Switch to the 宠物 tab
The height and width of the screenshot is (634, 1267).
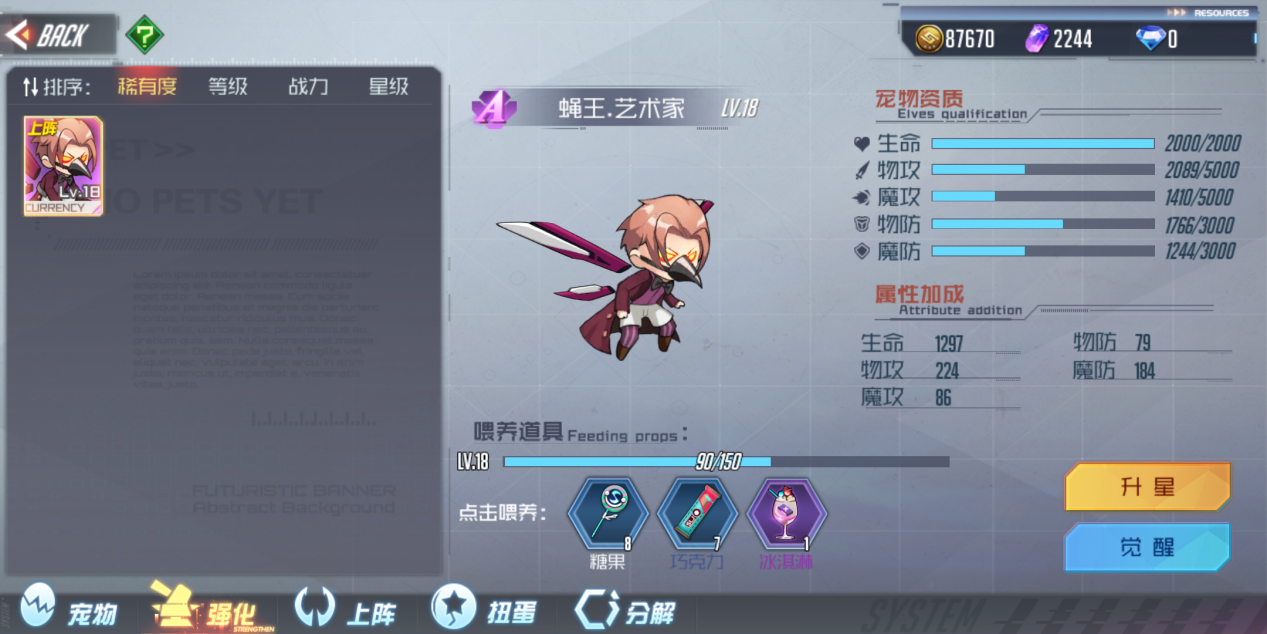(70, 607)
